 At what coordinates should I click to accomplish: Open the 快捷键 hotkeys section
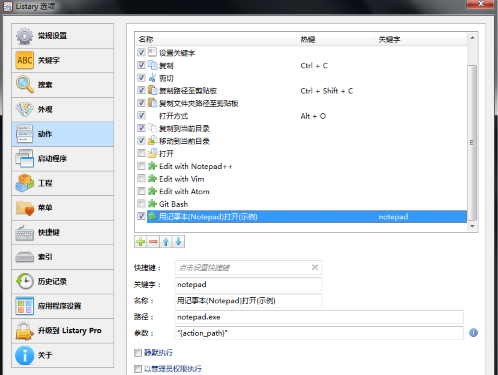63,232
